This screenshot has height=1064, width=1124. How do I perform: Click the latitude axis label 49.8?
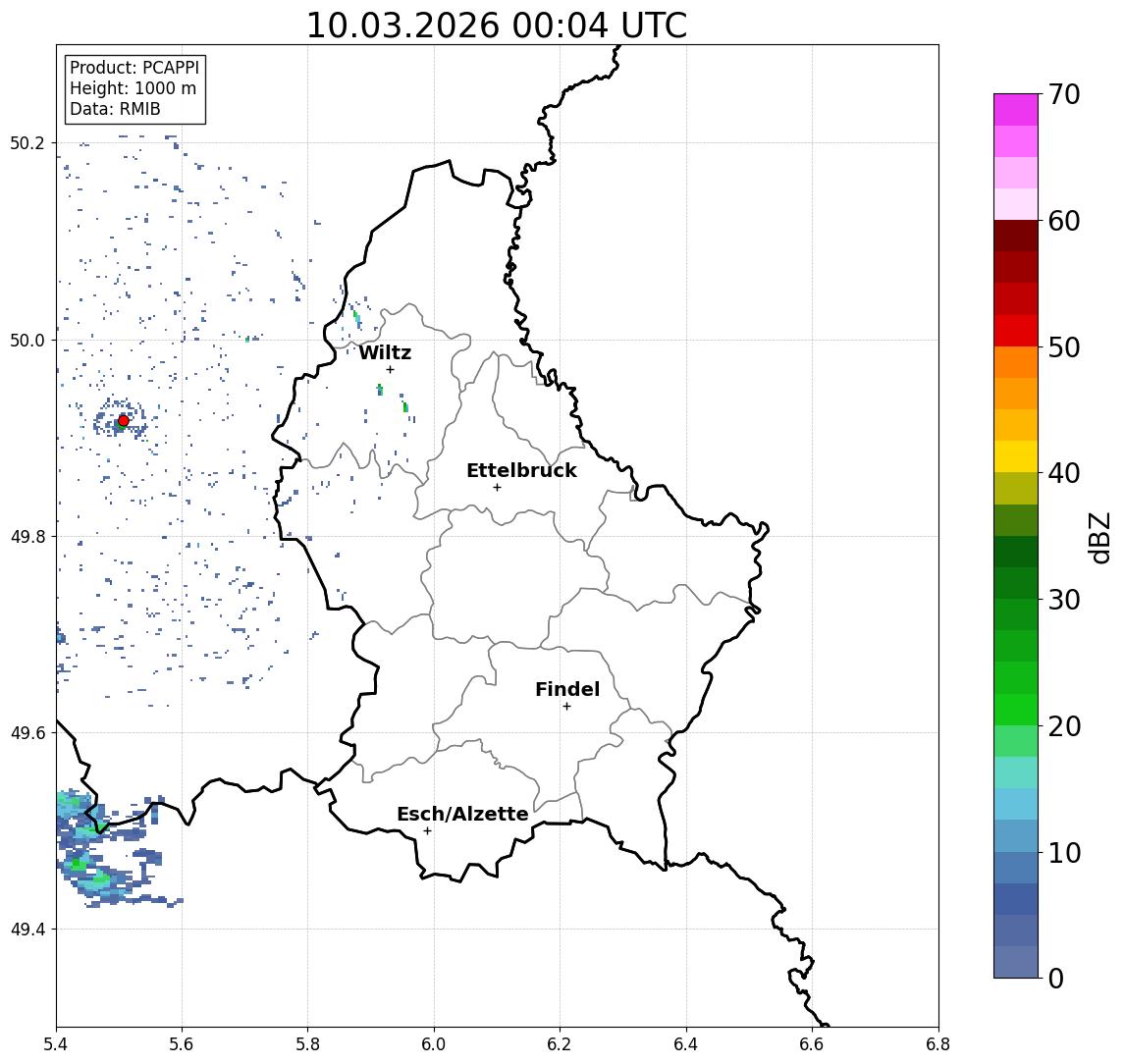[x=27, y=536]
